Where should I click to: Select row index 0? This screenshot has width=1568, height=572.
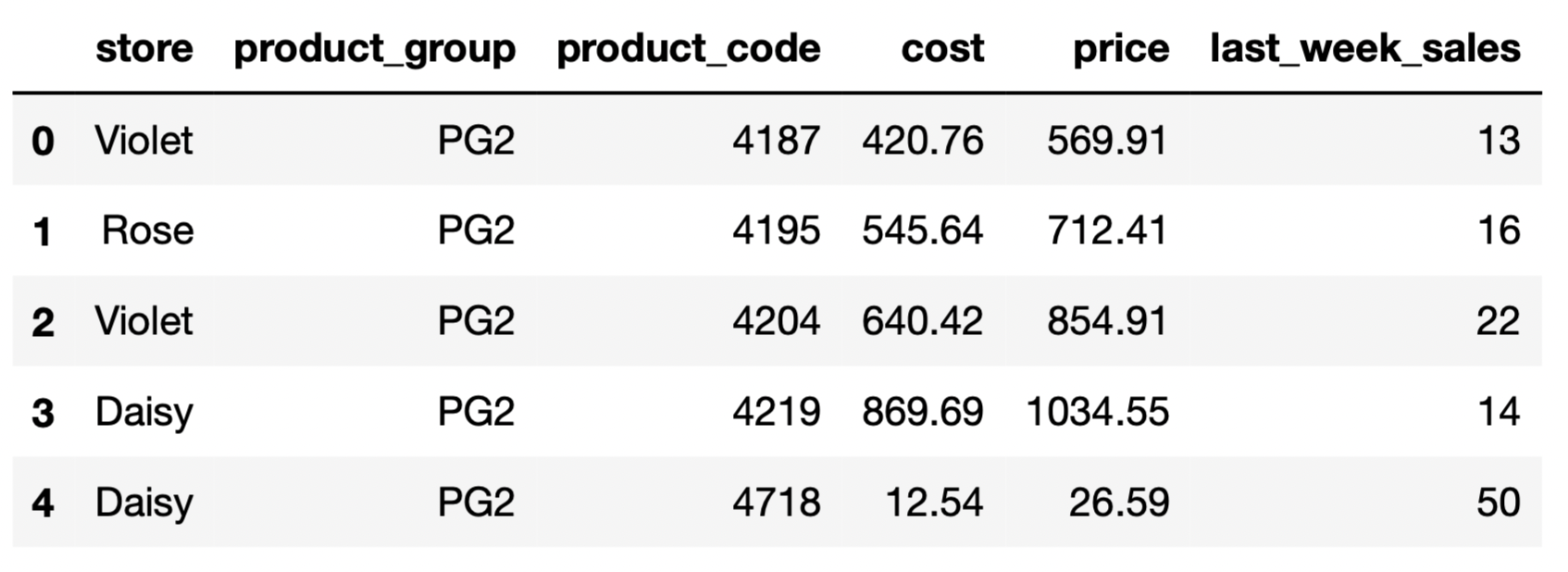tap(43, 141)
